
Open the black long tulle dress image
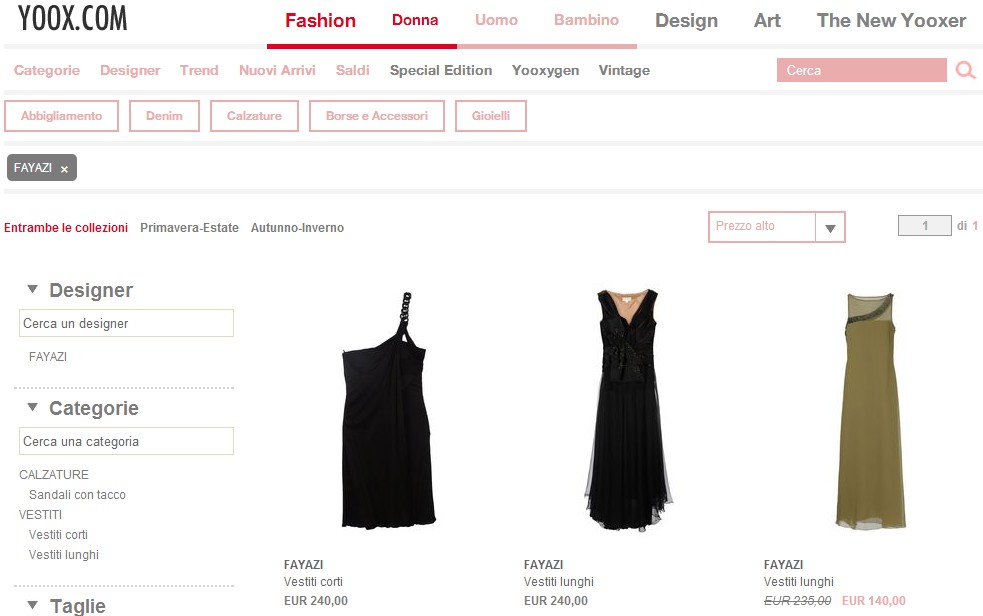(x=629, y=410)
